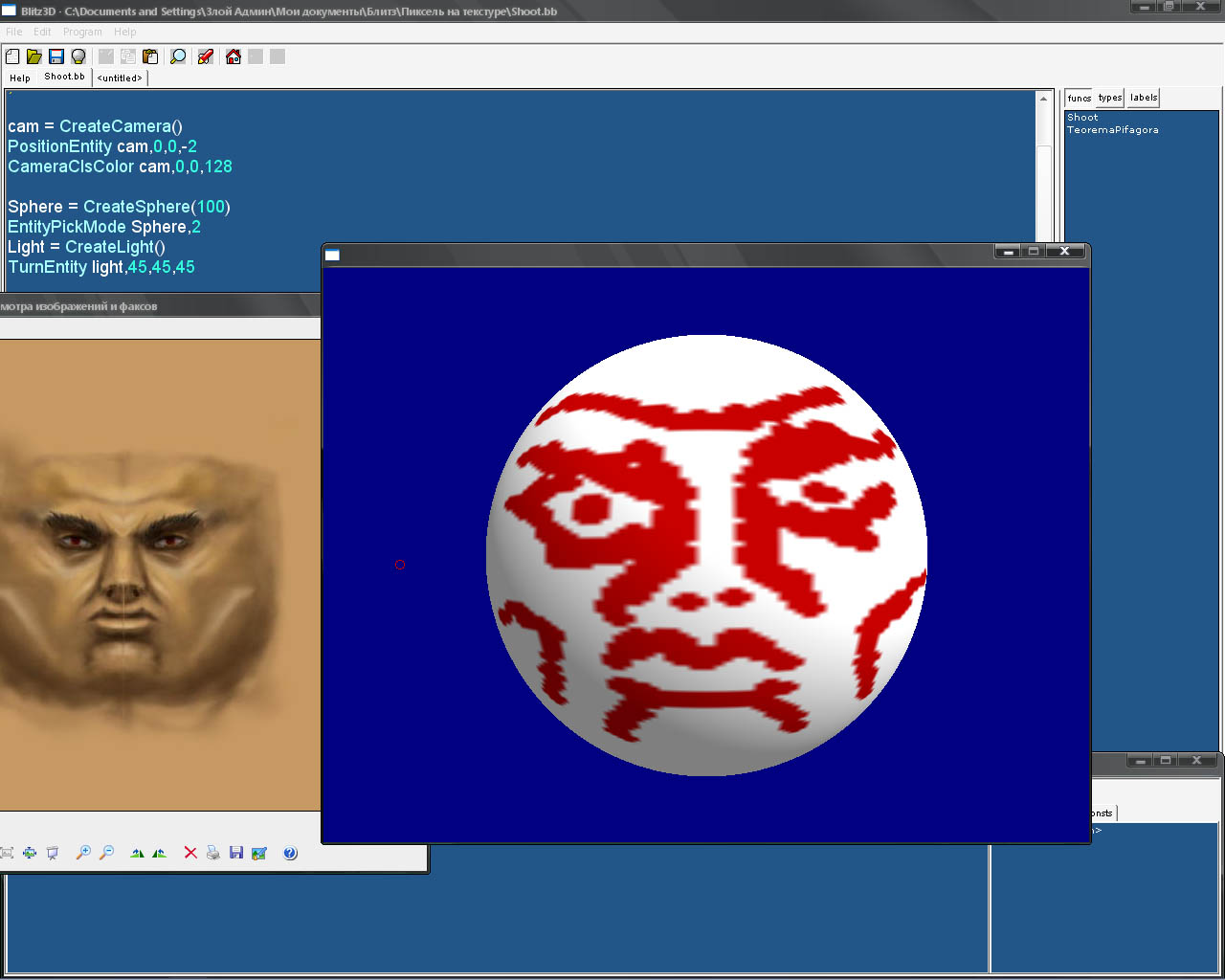
Task: Switch to the <untitled> tab
Action: [x=120, y=78]
